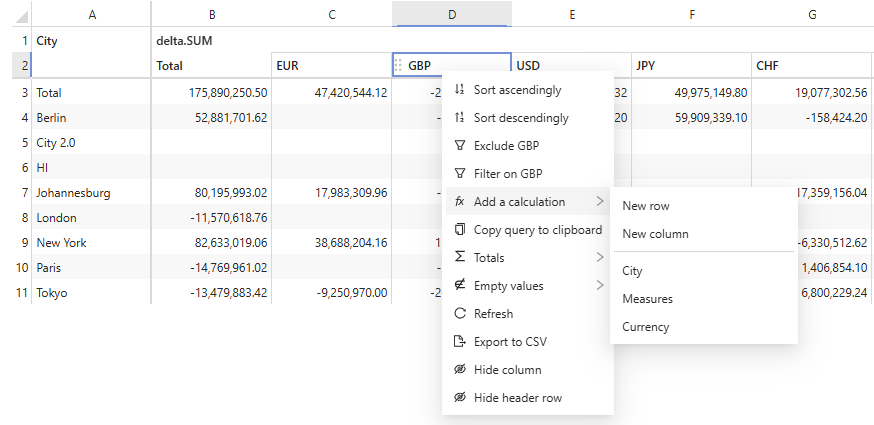Select Copy query to clipboard
This screenshot has width=874, height=425.
pyautogui.click(x=528, y=229)
